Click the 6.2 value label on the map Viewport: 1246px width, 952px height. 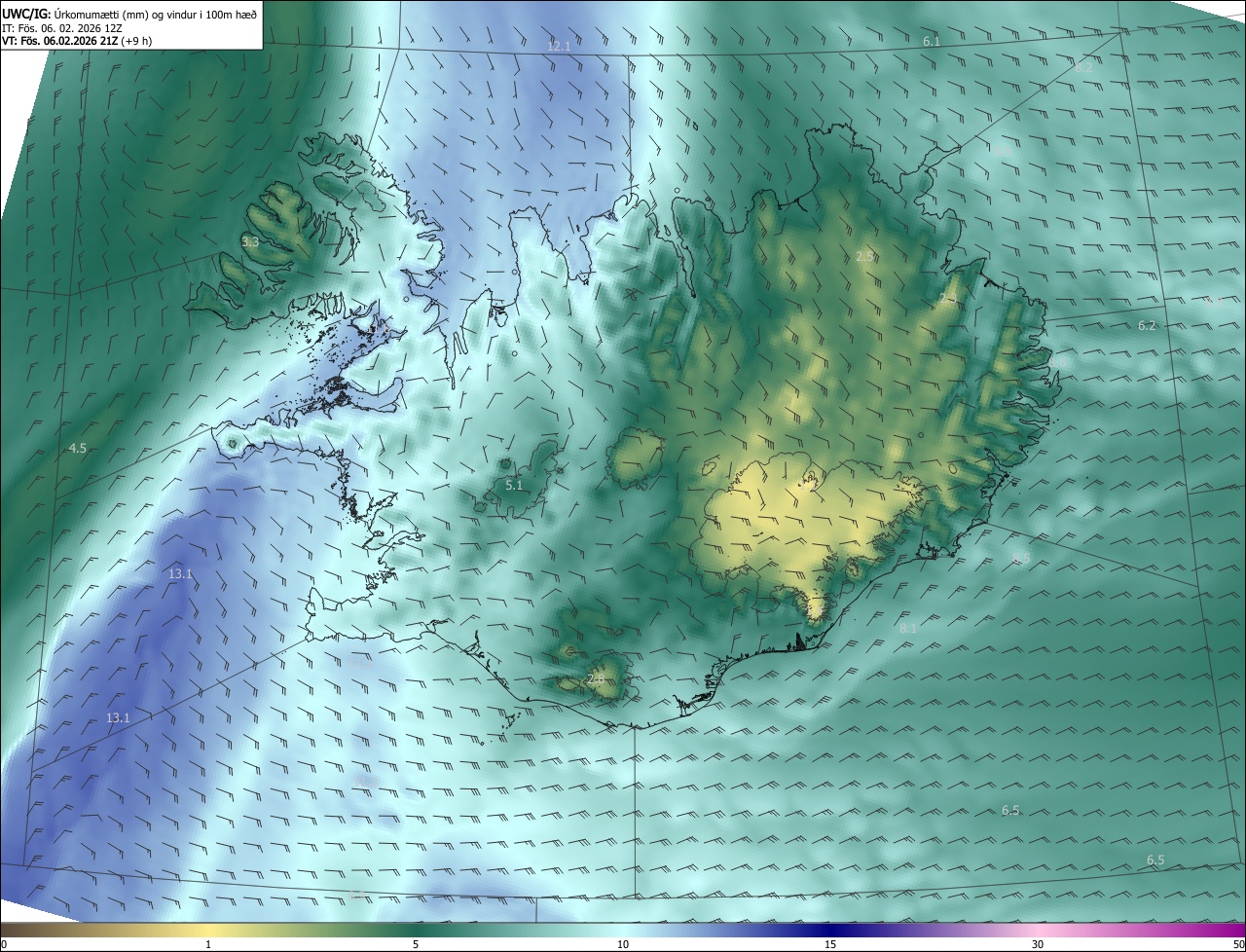(1147, 325)
